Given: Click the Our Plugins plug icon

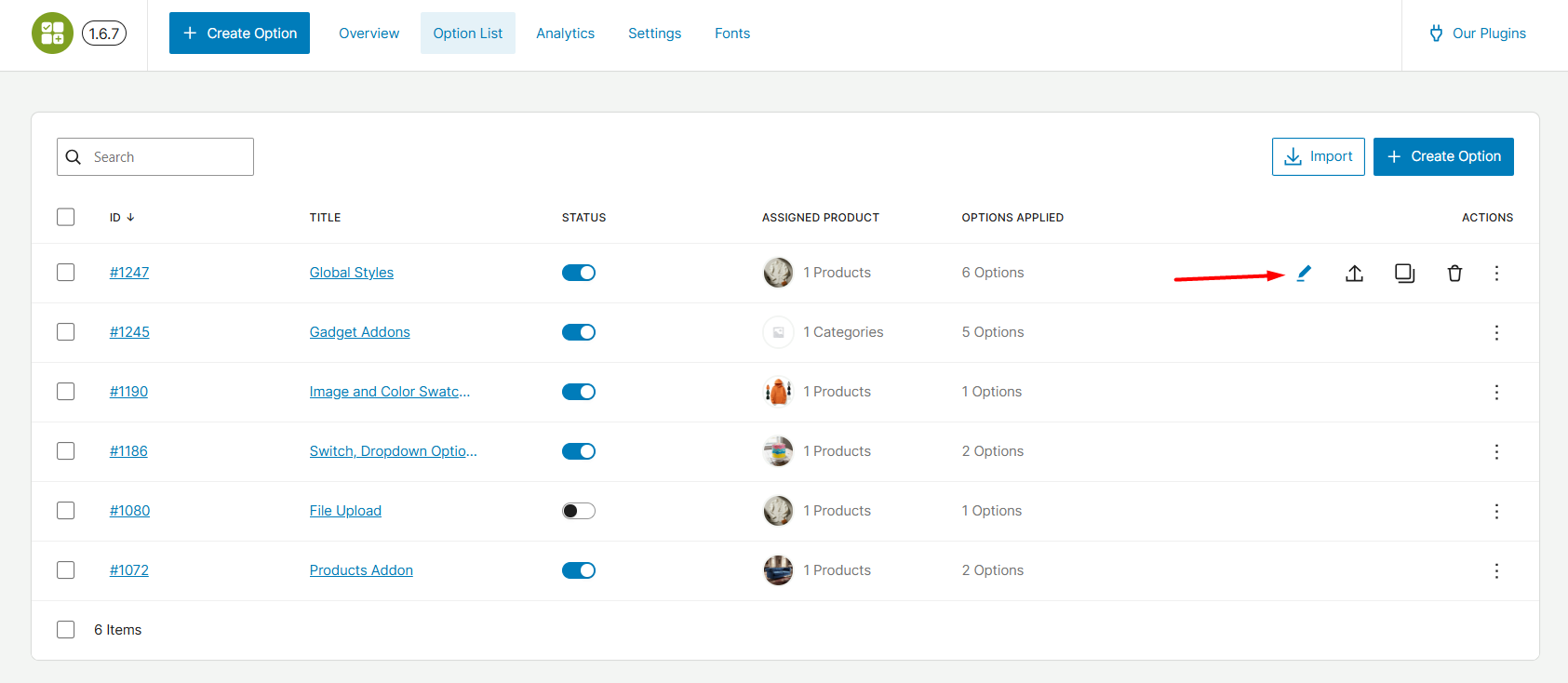Looking at the screenshot, I should [1436, 33].
